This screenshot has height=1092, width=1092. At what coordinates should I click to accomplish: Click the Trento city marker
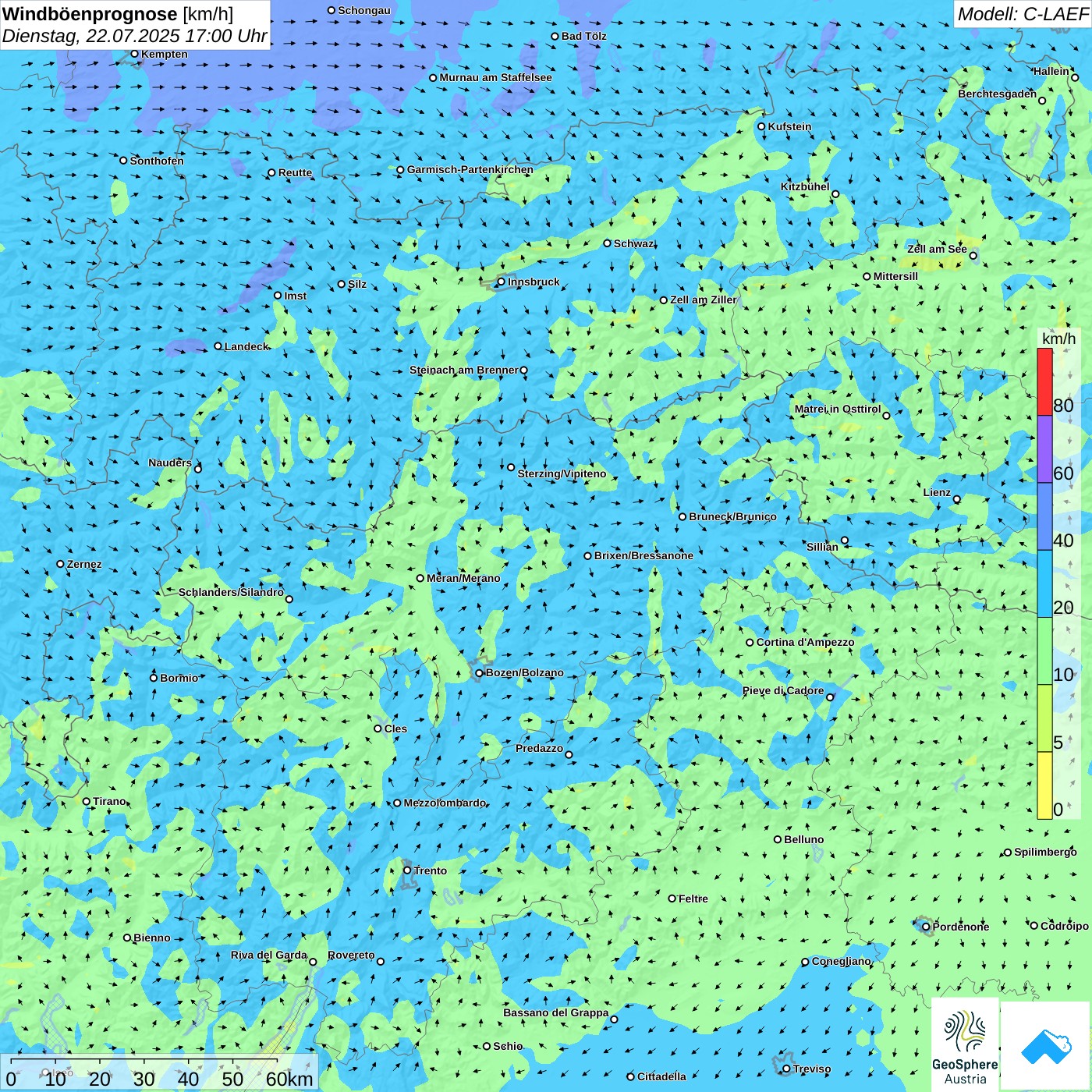pos(407,870)
